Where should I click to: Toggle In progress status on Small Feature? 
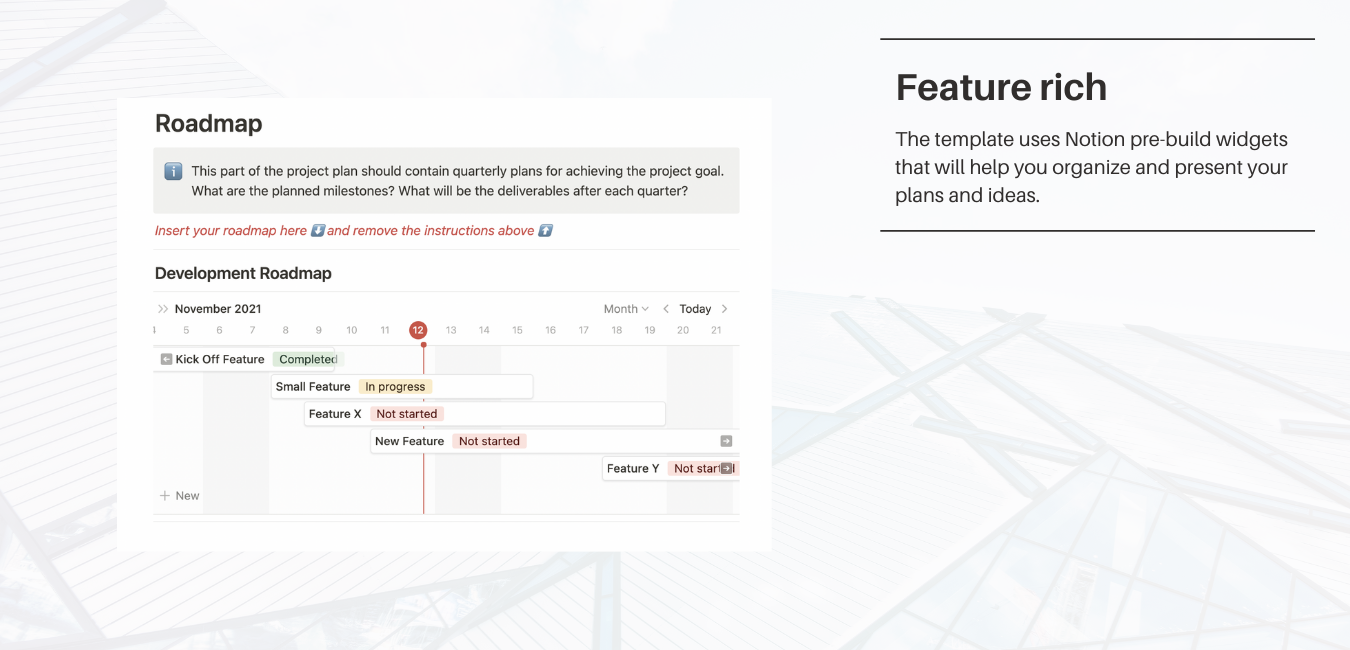tap(395, 386)
